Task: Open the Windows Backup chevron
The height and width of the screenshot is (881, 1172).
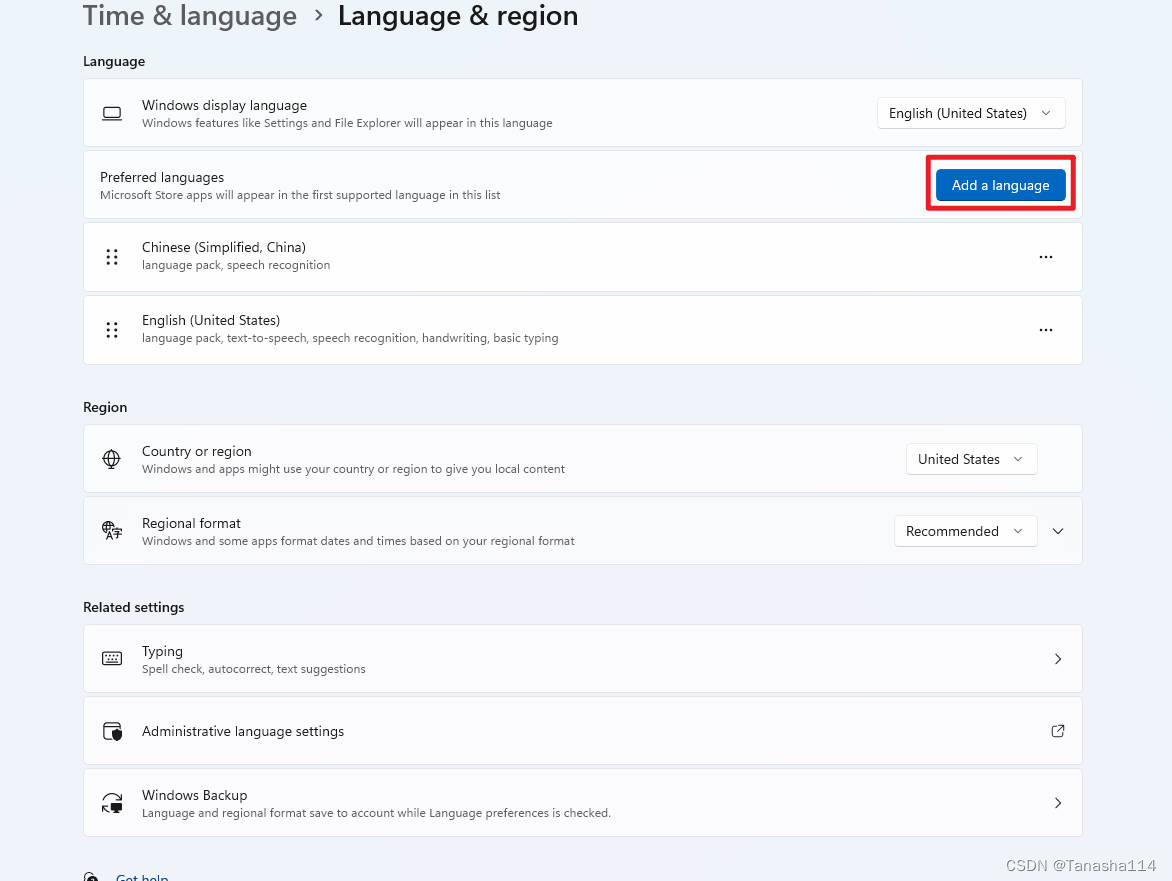Action: coord(1058,803)
